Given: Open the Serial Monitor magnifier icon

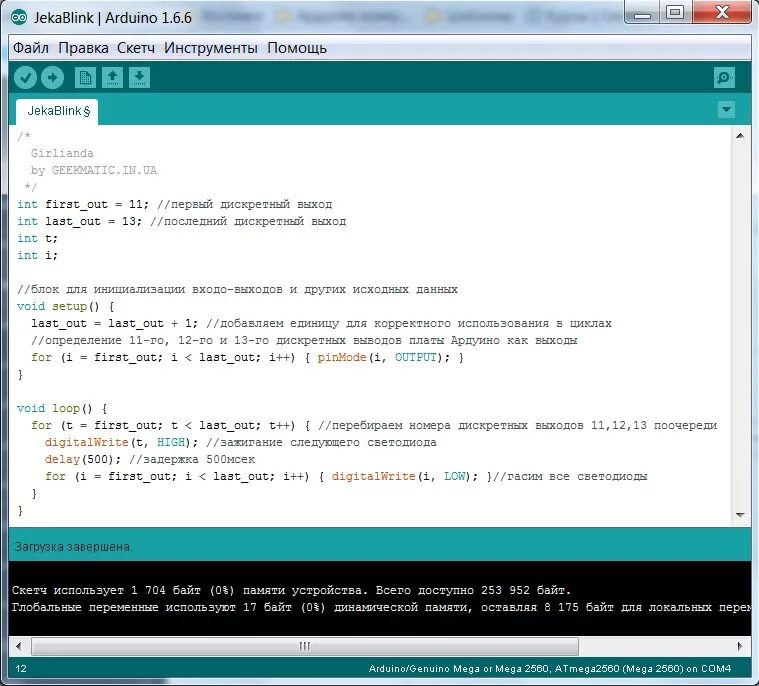Looking at the screenshot, I should click(x=724, y=77).
